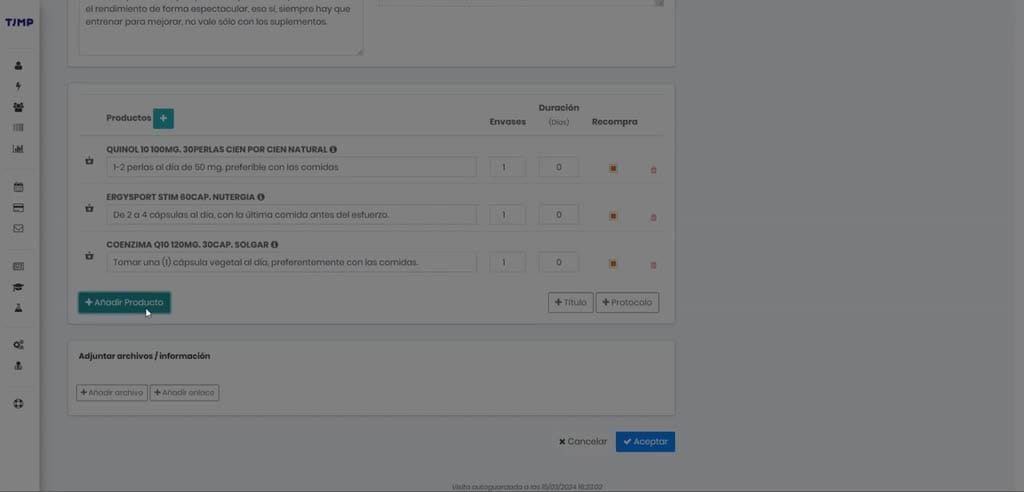Edit Envases quantity for ERGYSPORT STIM

coord(507,215)
